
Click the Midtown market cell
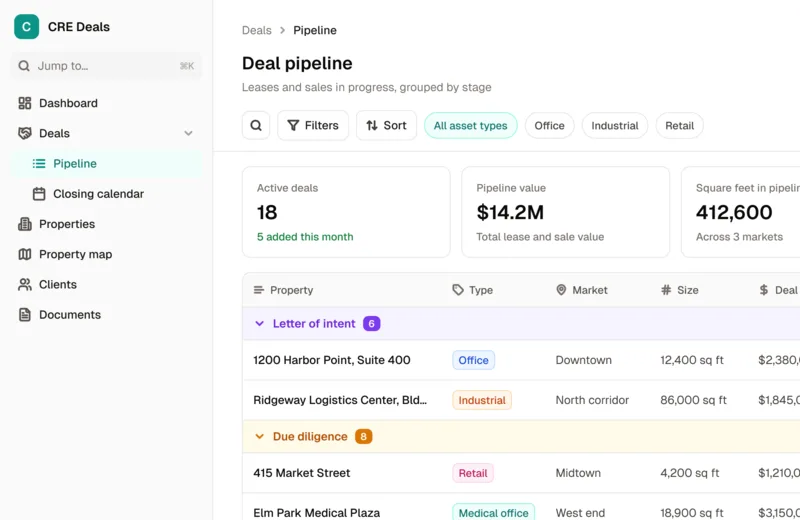(x=578, y=473)
